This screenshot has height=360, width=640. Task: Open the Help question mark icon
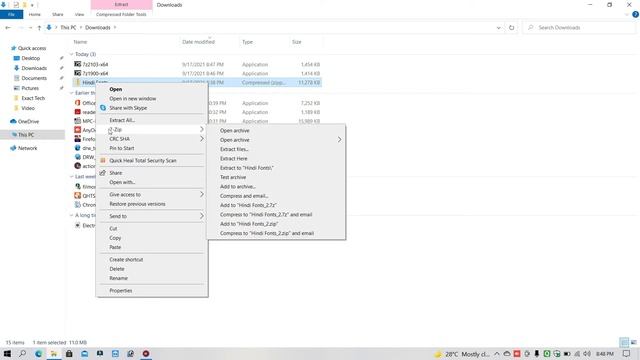point(635,14)
